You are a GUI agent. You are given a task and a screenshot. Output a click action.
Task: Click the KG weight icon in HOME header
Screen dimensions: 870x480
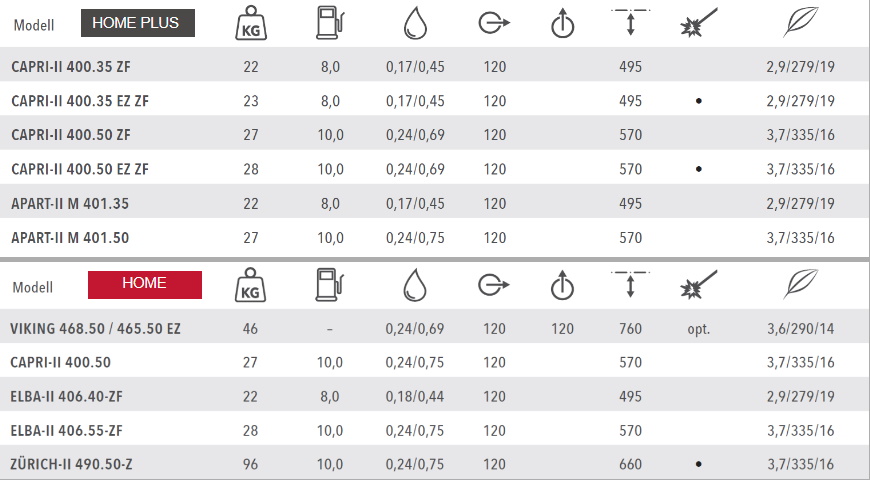click(250, 285)
